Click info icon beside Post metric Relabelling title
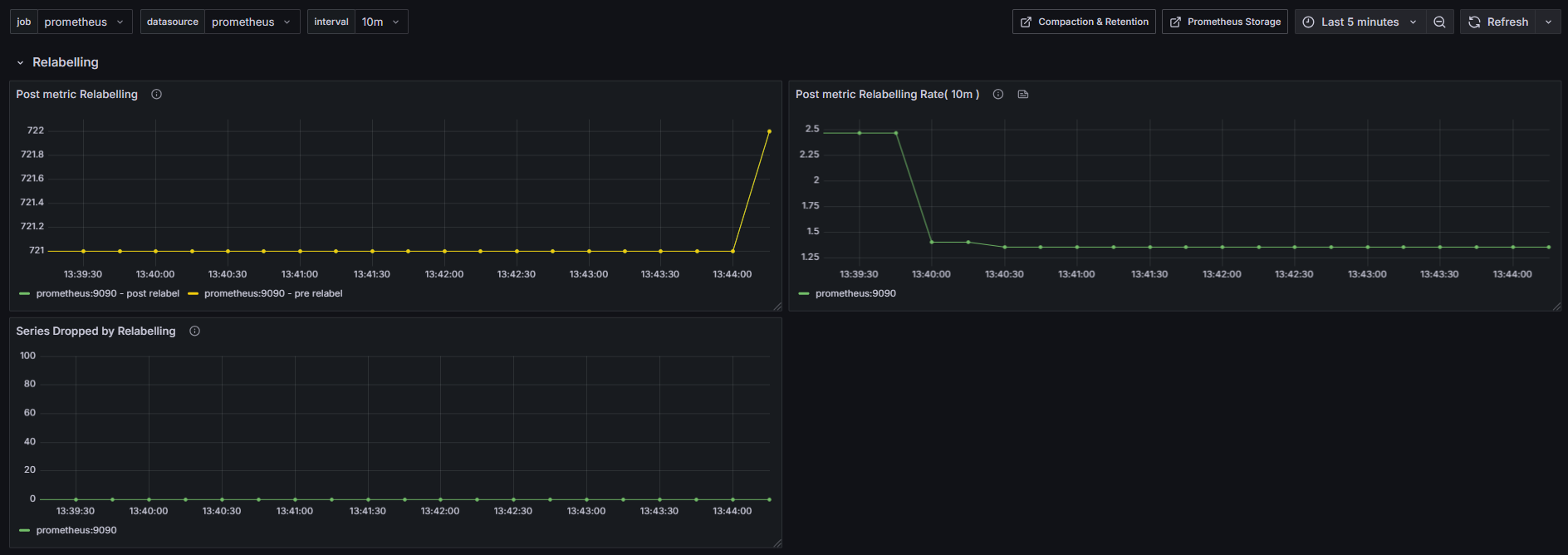 [156, 95]
